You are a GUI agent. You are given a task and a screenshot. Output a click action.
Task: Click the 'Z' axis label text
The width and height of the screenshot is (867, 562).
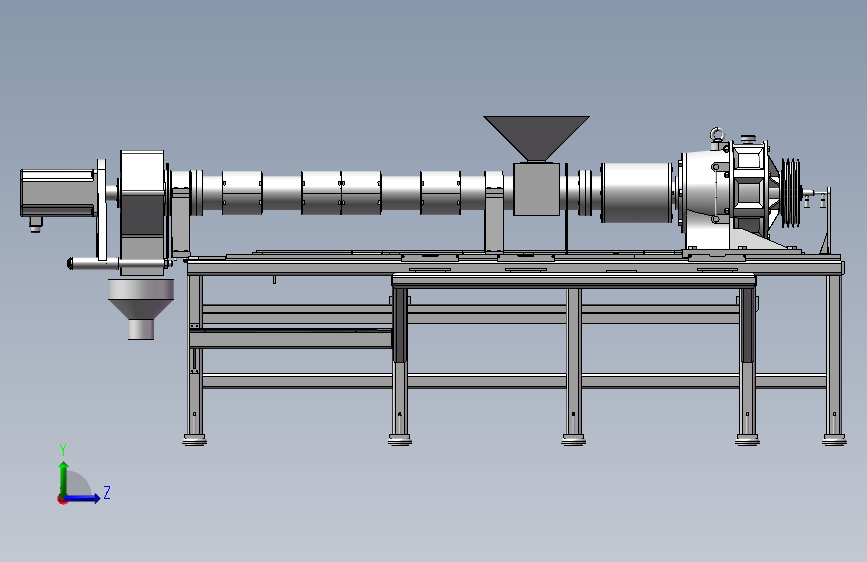pos(107,492)
